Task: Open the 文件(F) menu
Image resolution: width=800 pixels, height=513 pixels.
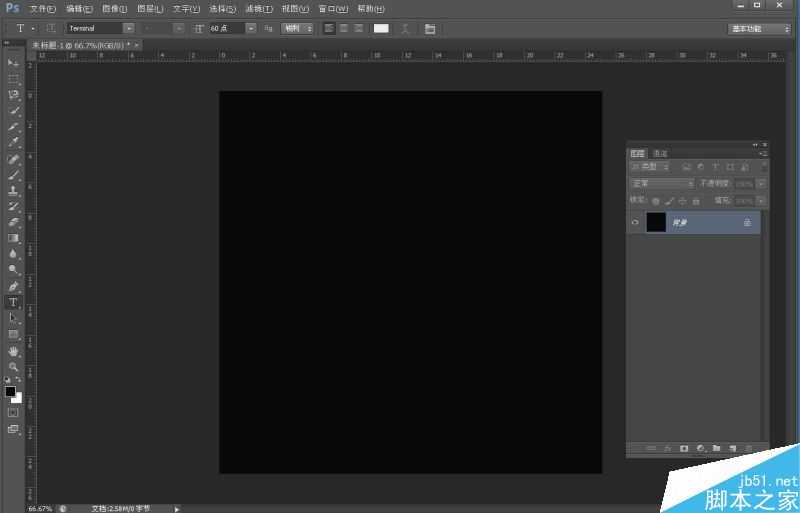Action: 43,8
